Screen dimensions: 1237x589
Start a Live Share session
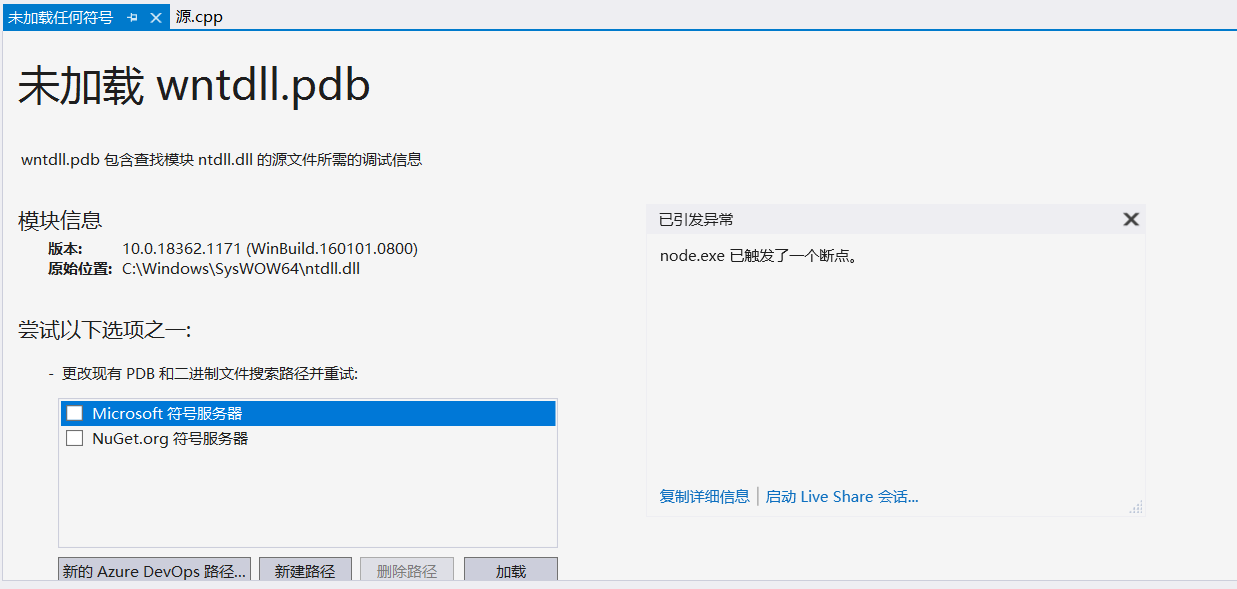pos(843,496)
